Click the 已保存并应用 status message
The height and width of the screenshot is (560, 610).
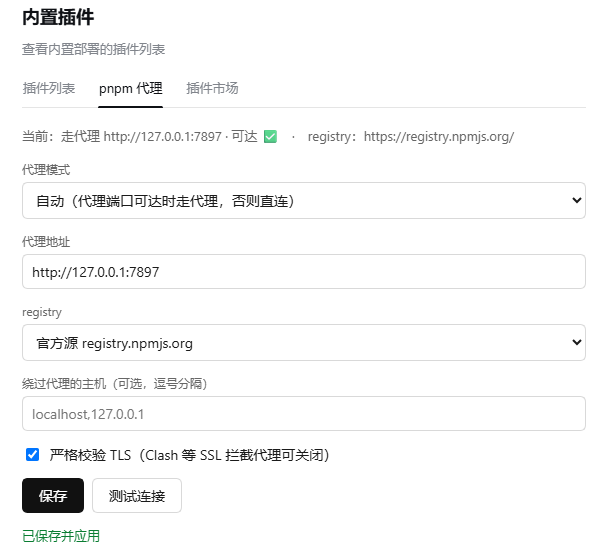coord(61,536)
